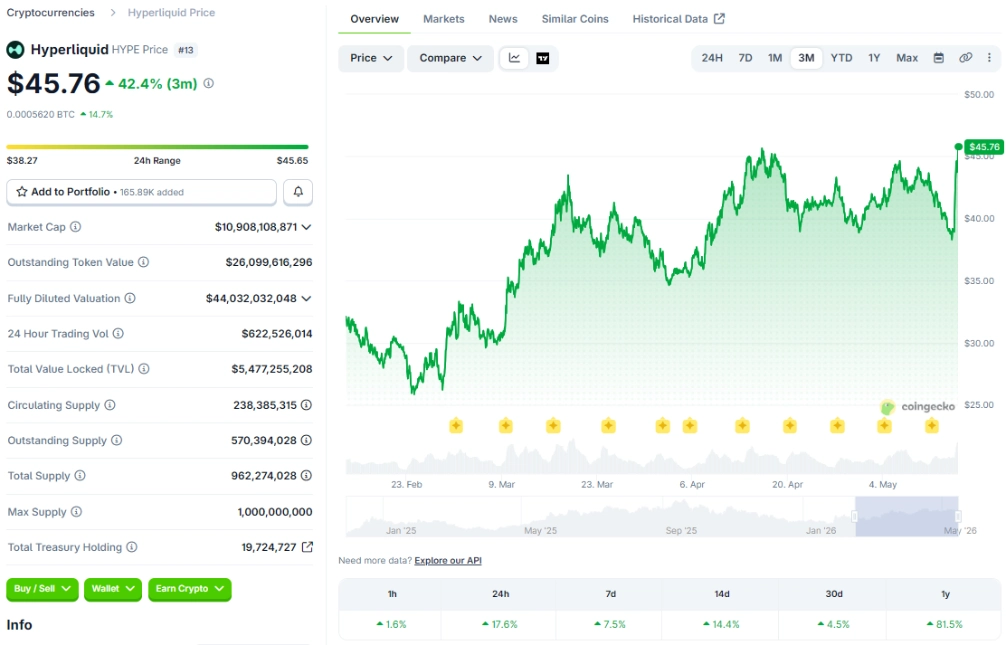Go to Cryptocurrencies breadcrumb
Screen dimensions: 1006x645
coord(51,12)
